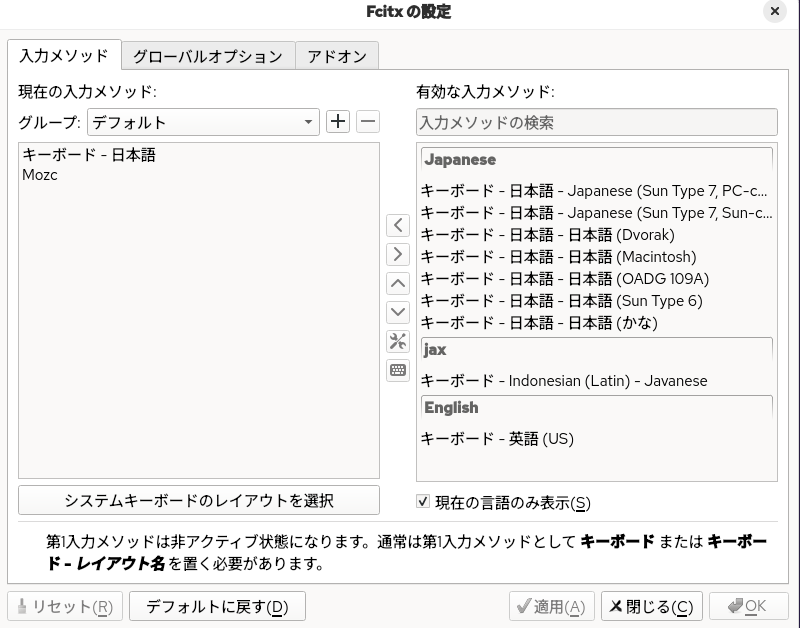Screen dimensions: 800x628
Task: Open input method configuration with wrench icon
Action: click(397, 341)
